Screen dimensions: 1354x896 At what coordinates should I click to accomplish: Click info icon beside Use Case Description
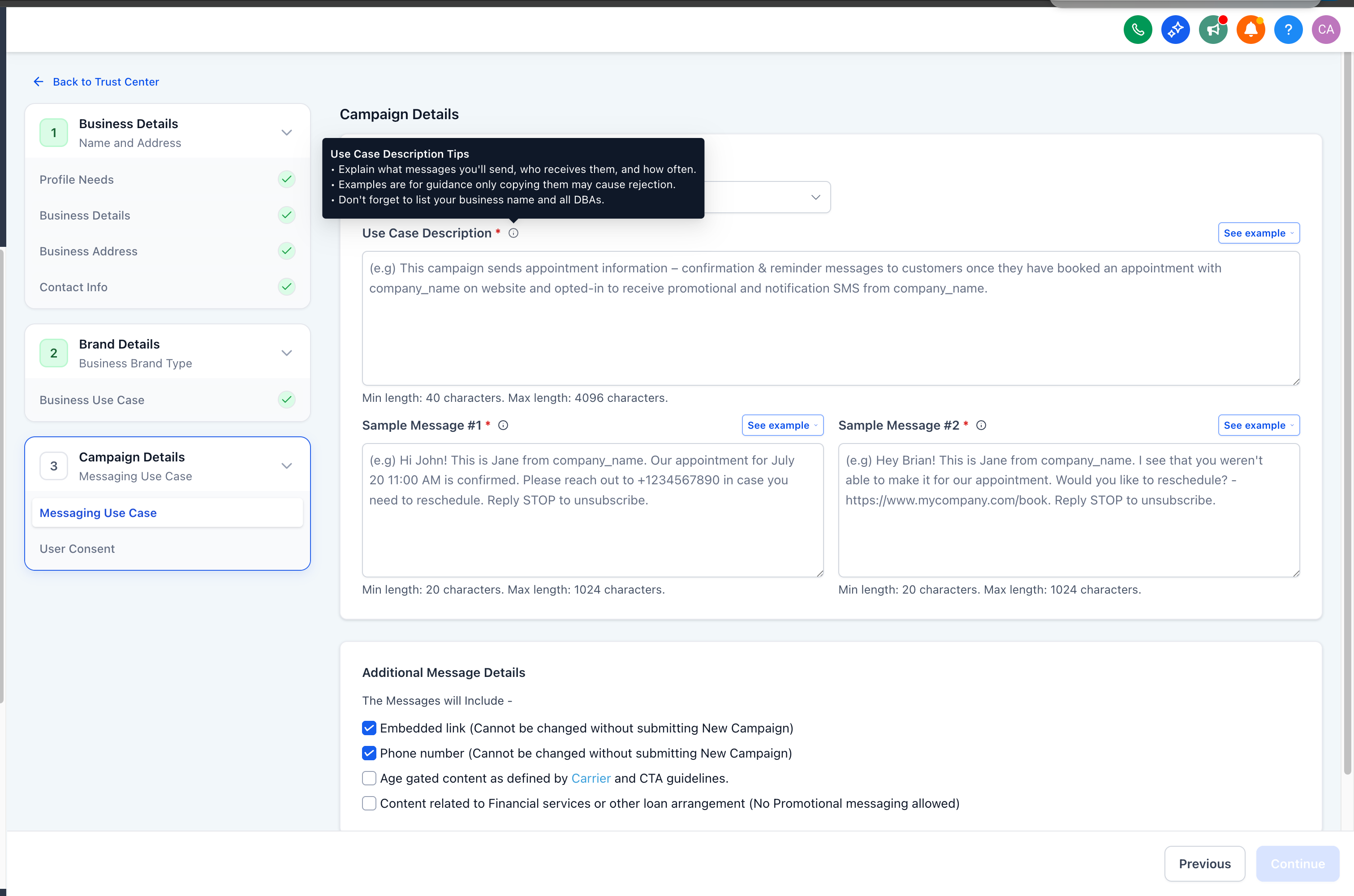point(513,233)
